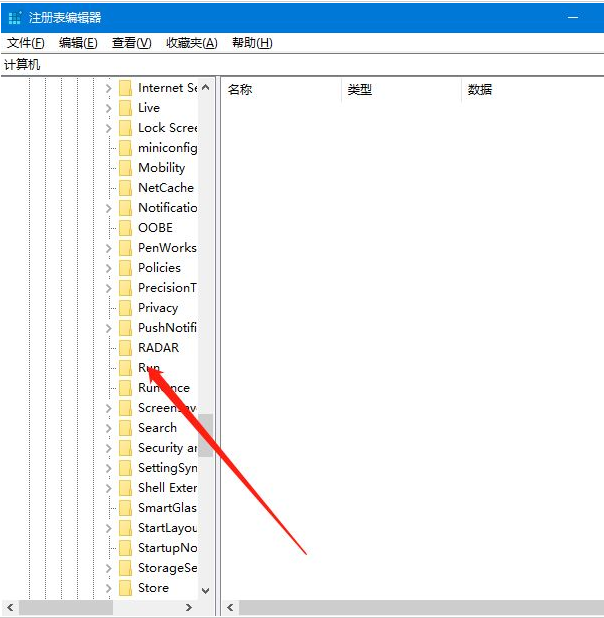Click the Internet Settings folder icon
Screen dimensions: 604x618
(x=125, y=88)
